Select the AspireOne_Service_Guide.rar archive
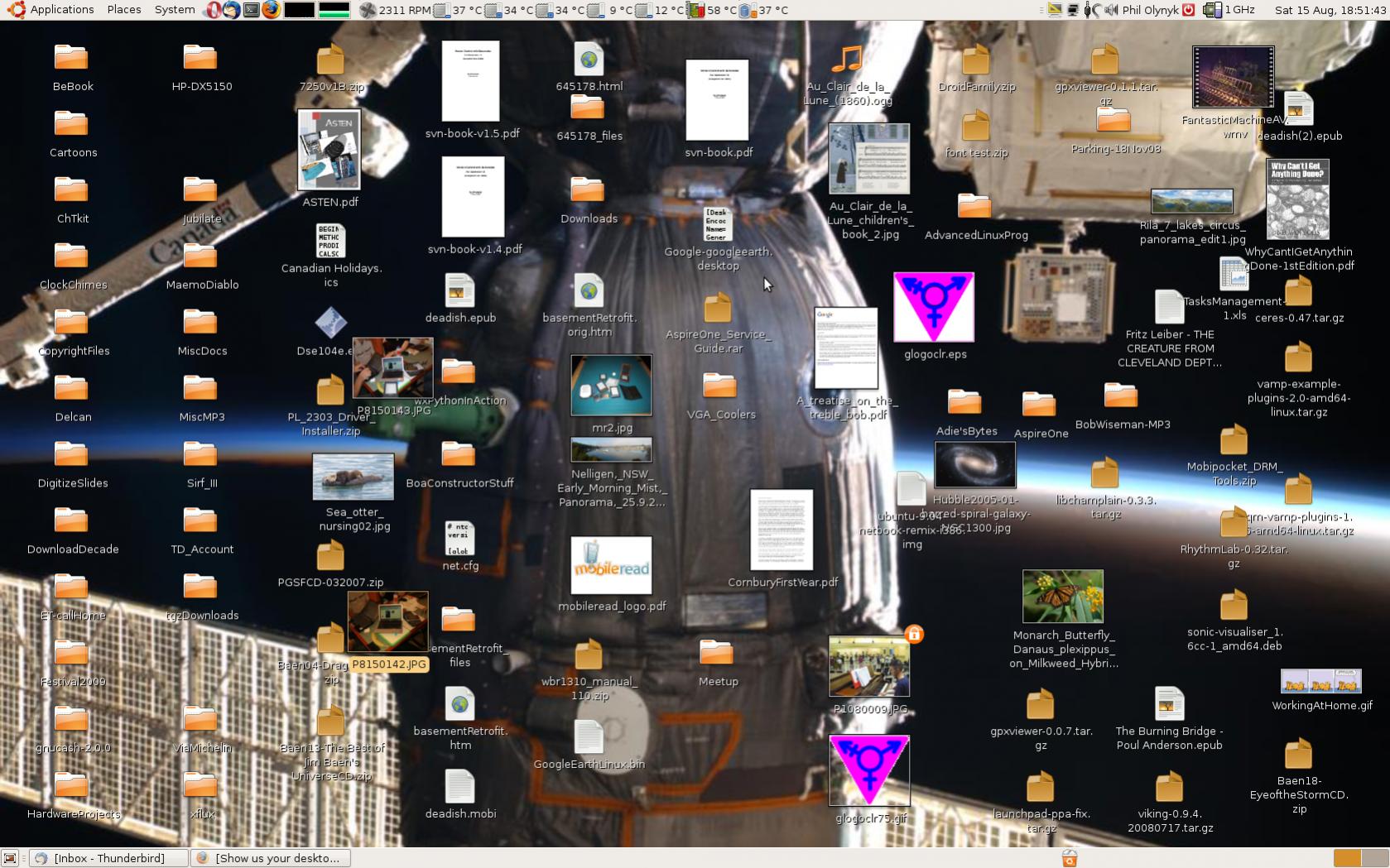This screenshot has height=868, width=1390. pyautogui.click(x=718, y=322)
